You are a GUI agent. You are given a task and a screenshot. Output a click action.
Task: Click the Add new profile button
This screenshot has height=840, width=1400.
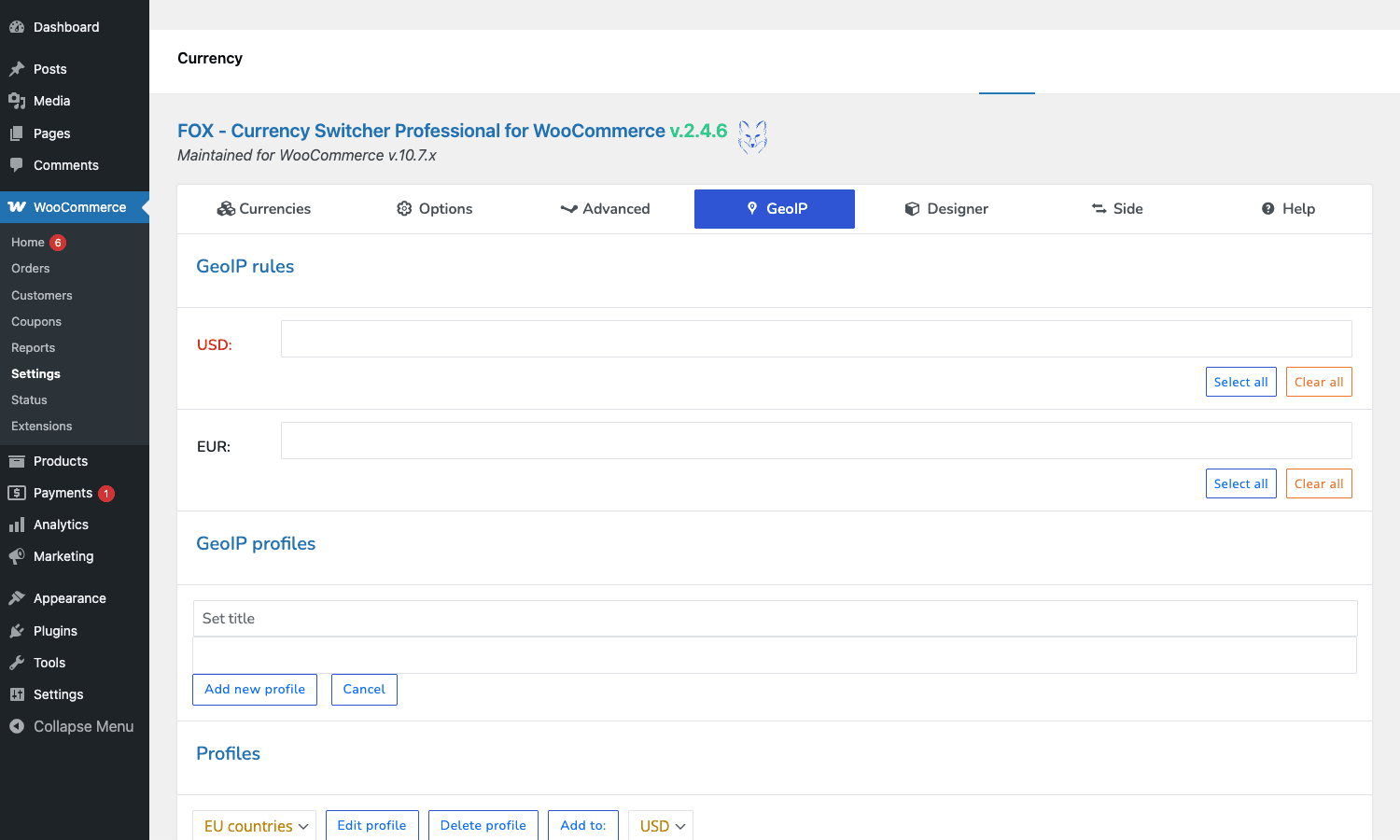(255, 690)
